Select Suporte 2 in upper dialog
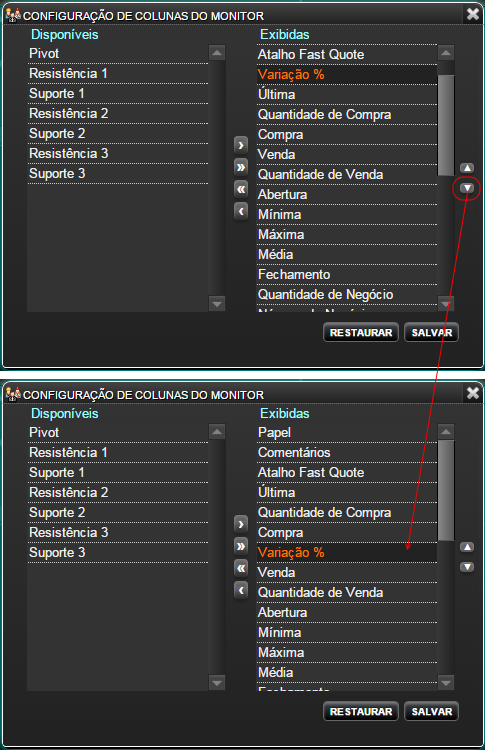Screen dimensions: 485x750 [x=118, y=134]
